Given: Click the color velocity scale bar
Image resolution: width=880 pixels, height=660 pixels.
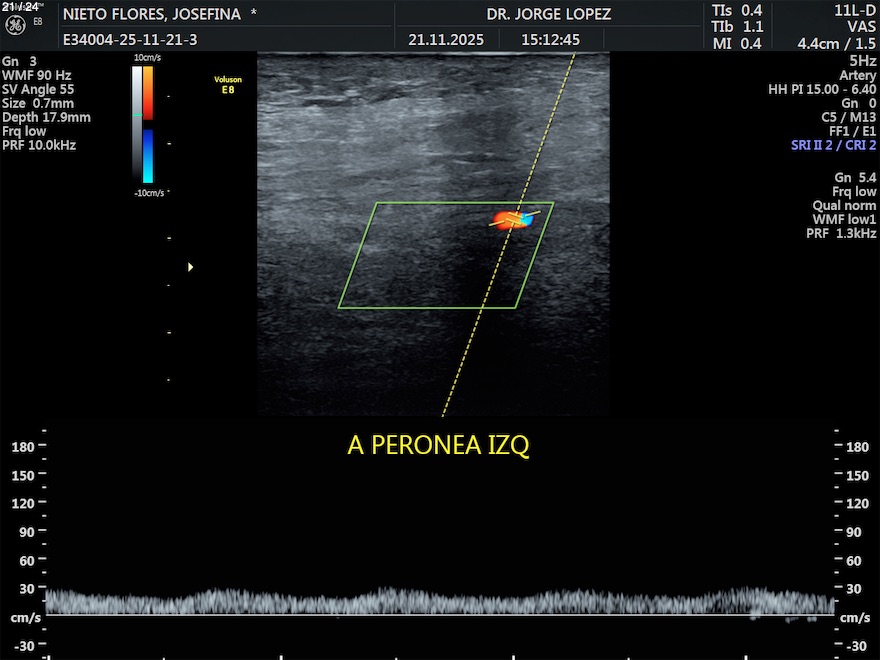Looking at the screenshot, I should pyautogui.click(x=147, y=125).
